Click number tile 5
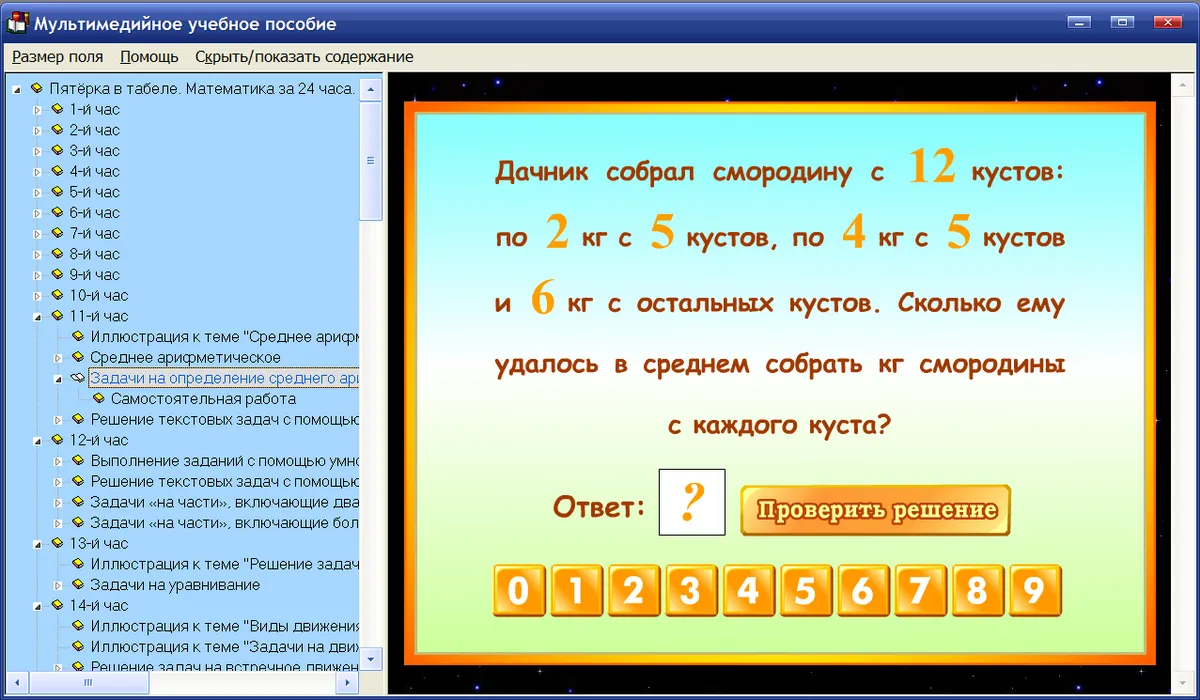The height and width of the screenshot is (700, 1200). click(806, 591)
